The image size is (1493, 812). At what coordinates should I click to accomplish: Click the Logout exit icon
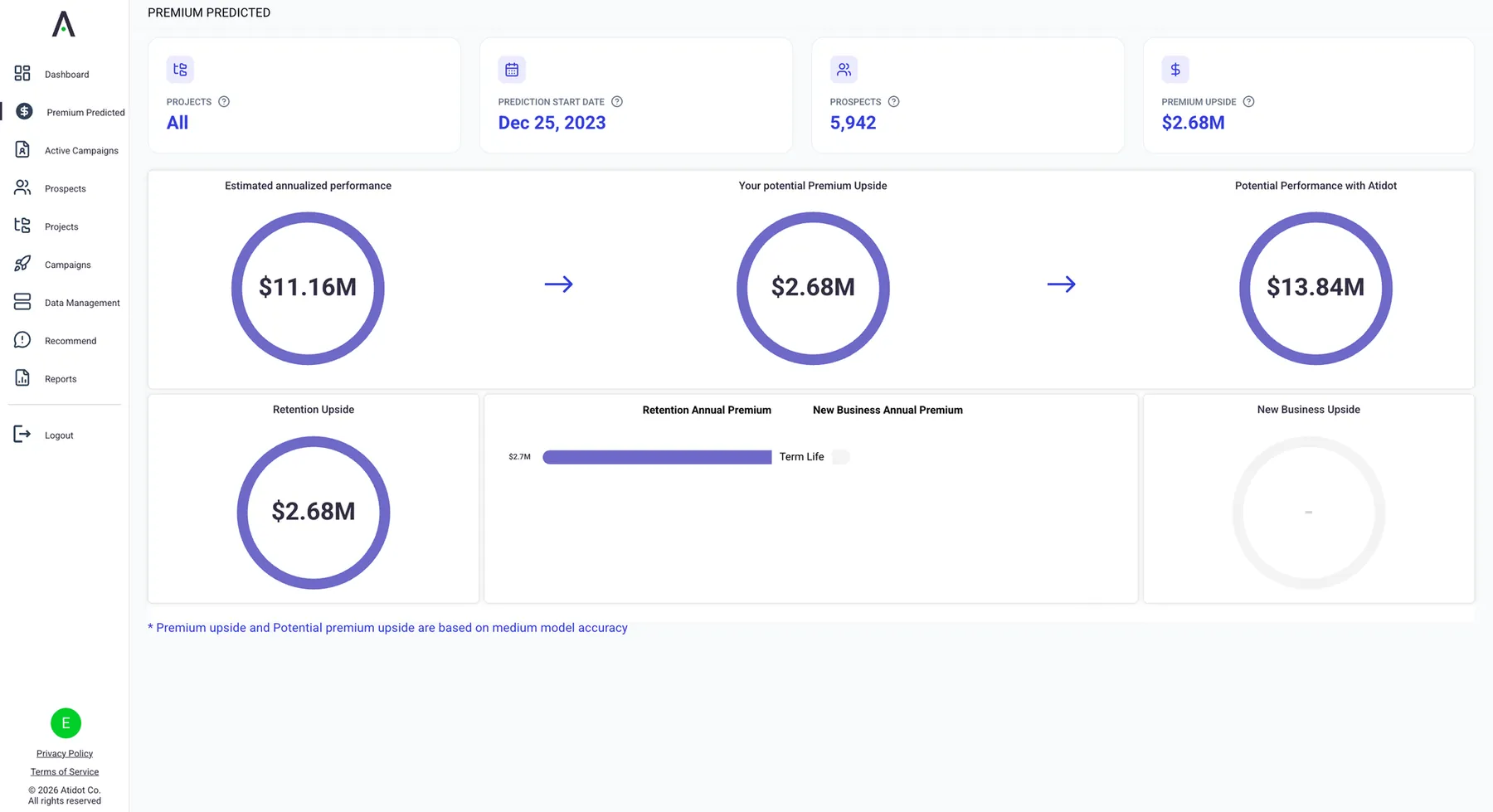click(22, 434)
